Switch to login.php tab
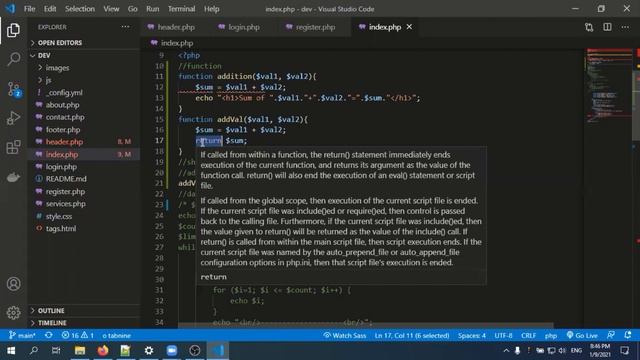Viewport: 640px width, 360px height. (243, 27)
